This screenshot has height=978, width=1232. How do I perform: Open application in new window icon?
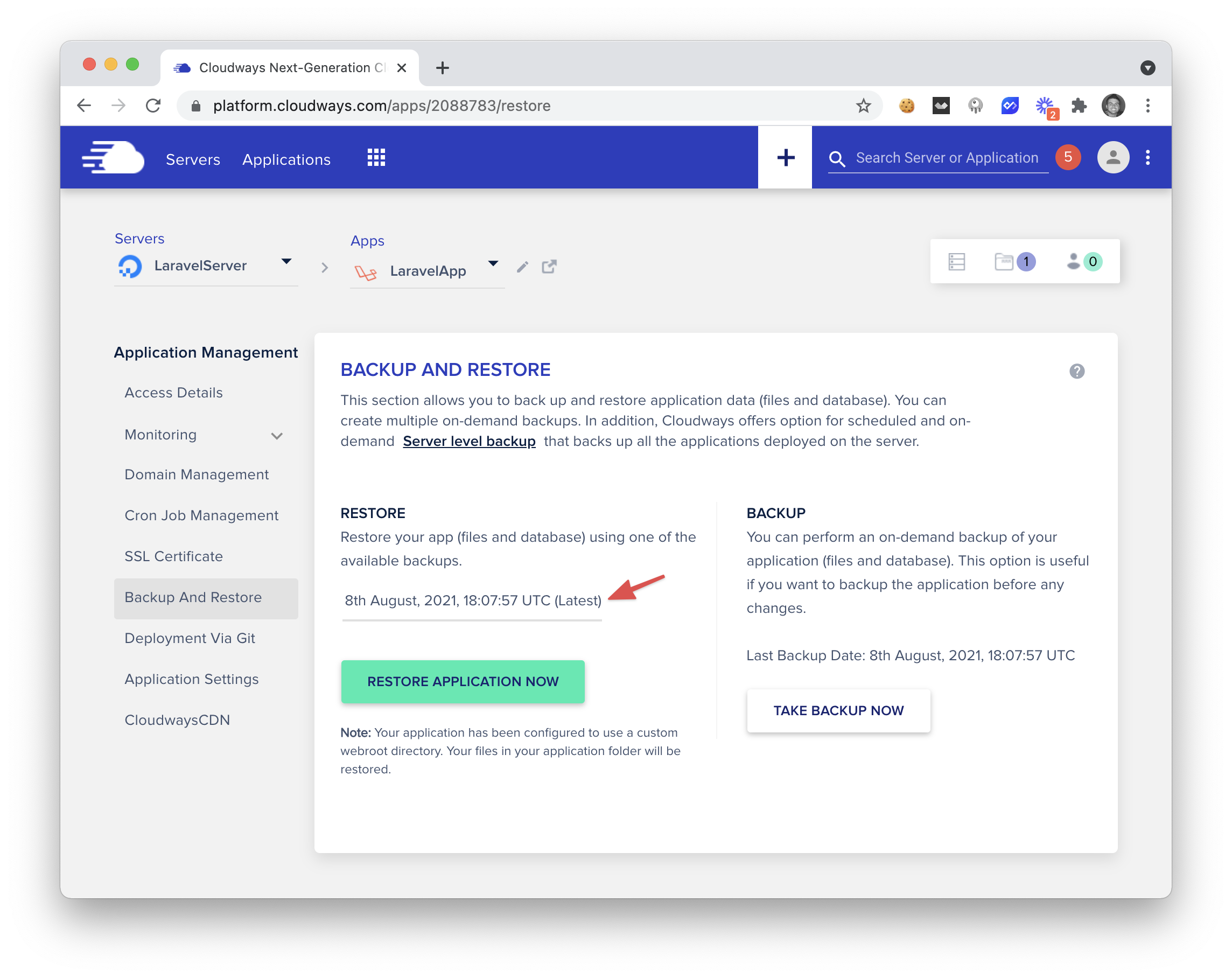pos(549,267)
